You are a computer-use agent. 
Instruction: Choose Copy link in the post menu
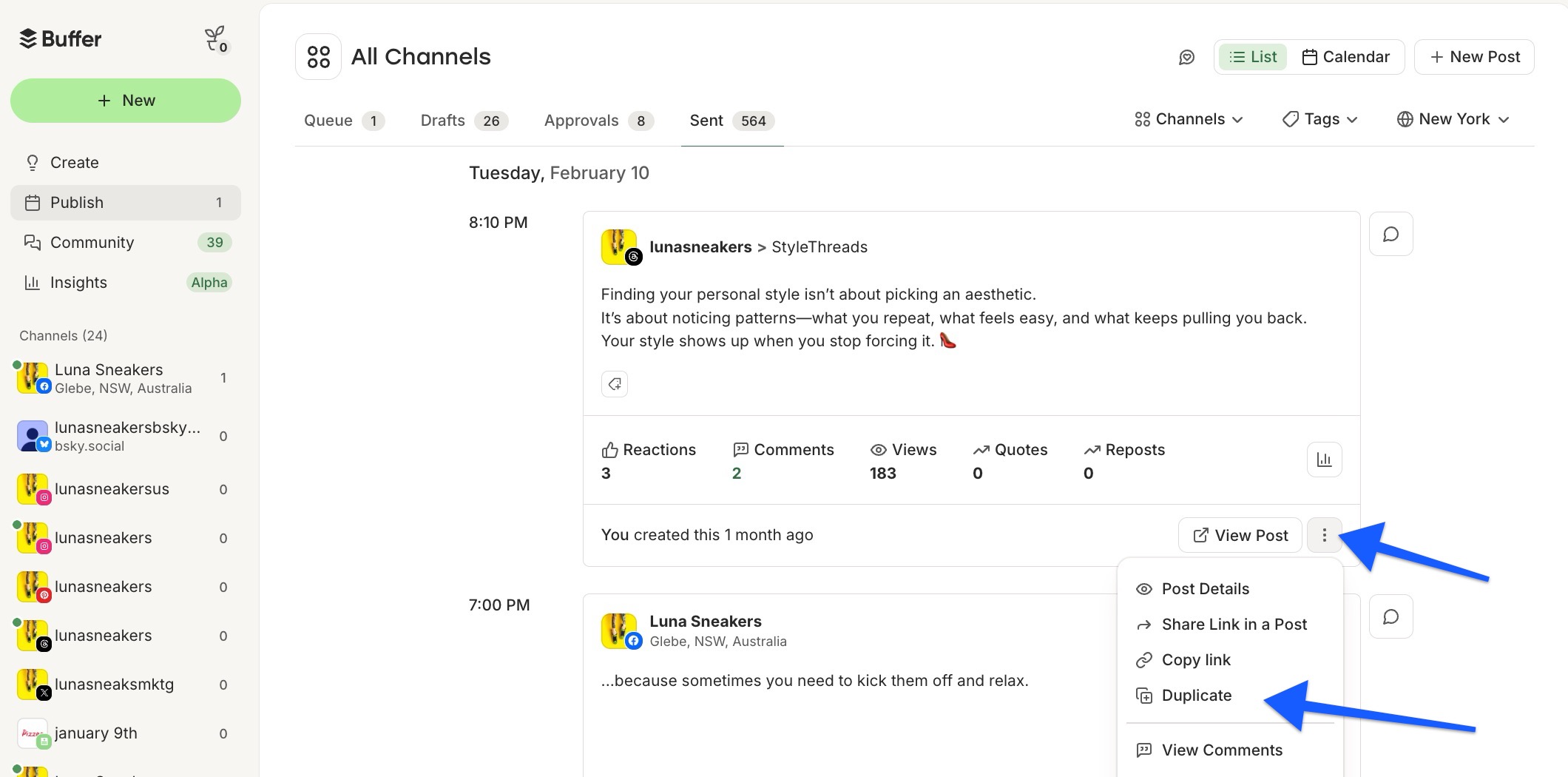[1195, 659]
